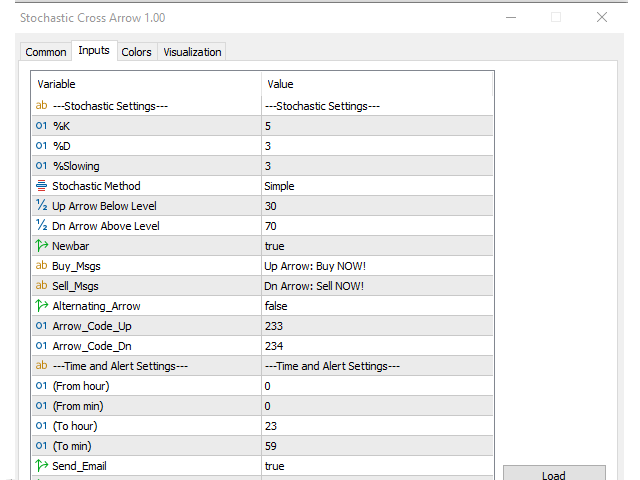640x480 pixels.
Task: Edit the Arrow_Code_Up value 233
Action: click(x=377, y=326)
